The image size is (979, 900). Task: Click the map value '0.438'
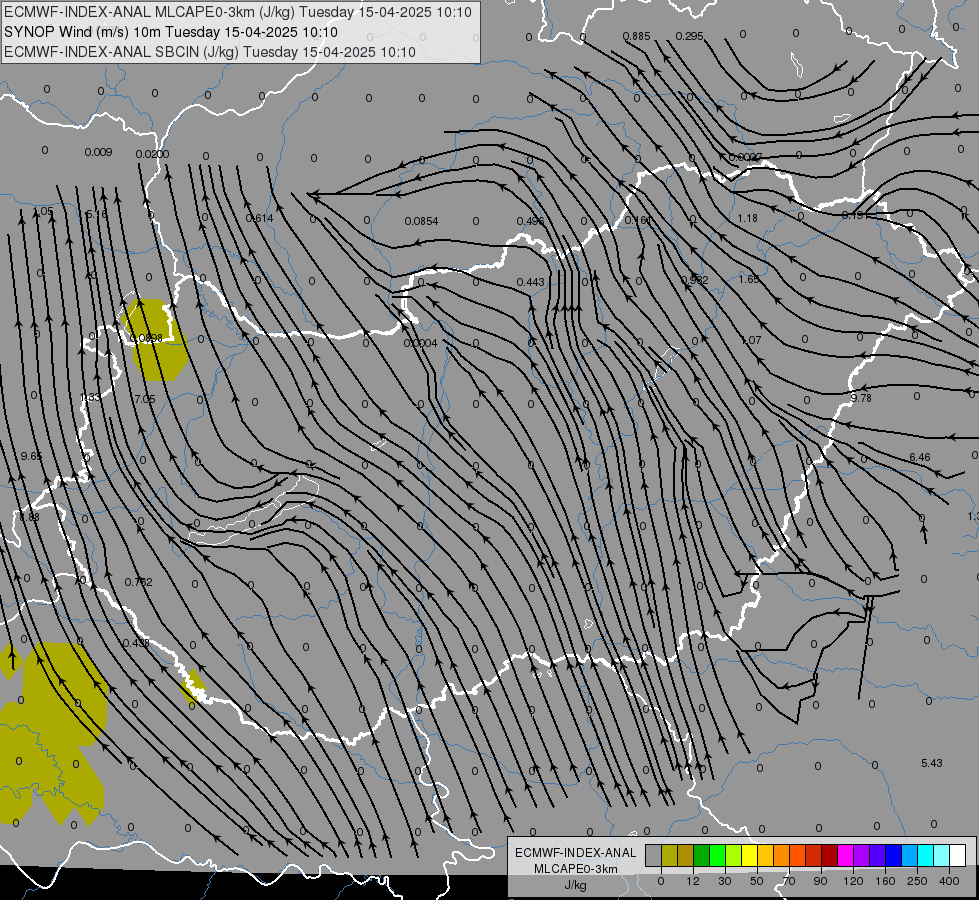(135, 643)
